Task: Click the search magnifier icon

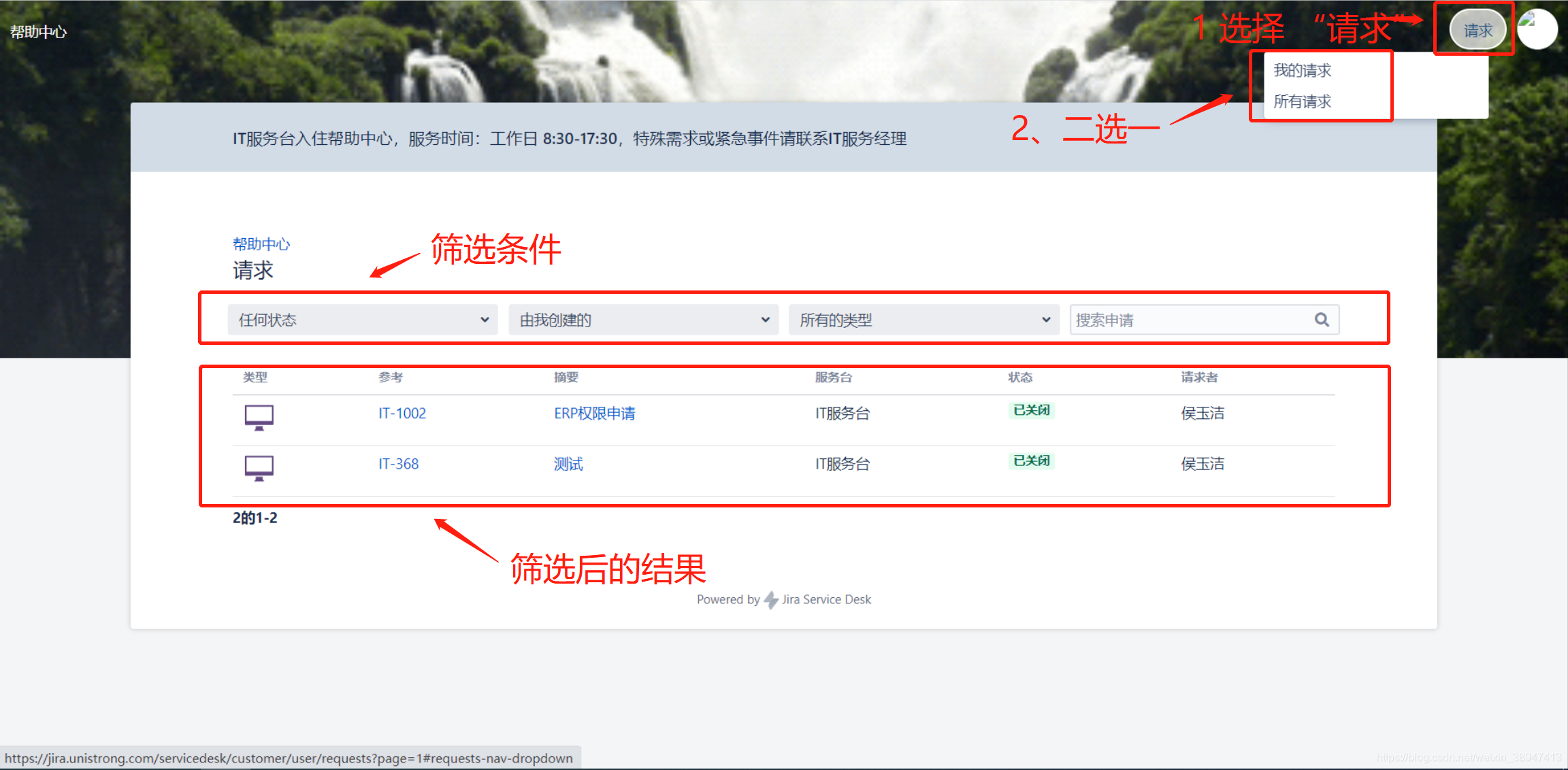Action: pyautogui.click(x=1321, y=320)
